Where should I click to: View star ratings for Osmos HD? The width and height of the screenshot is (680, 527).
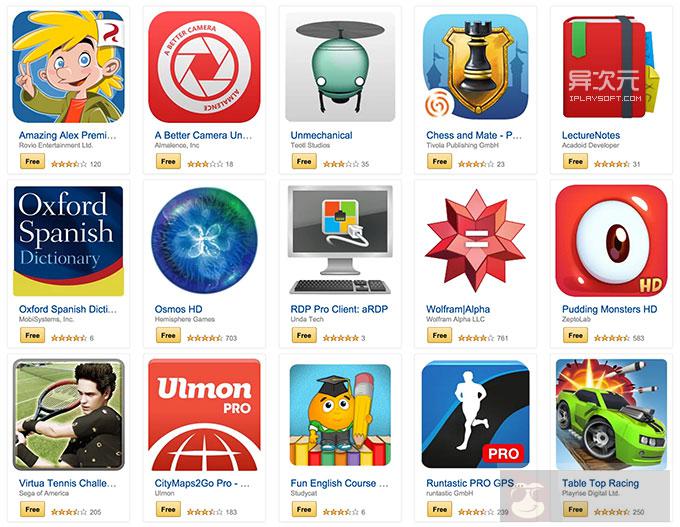coord(205,338)
